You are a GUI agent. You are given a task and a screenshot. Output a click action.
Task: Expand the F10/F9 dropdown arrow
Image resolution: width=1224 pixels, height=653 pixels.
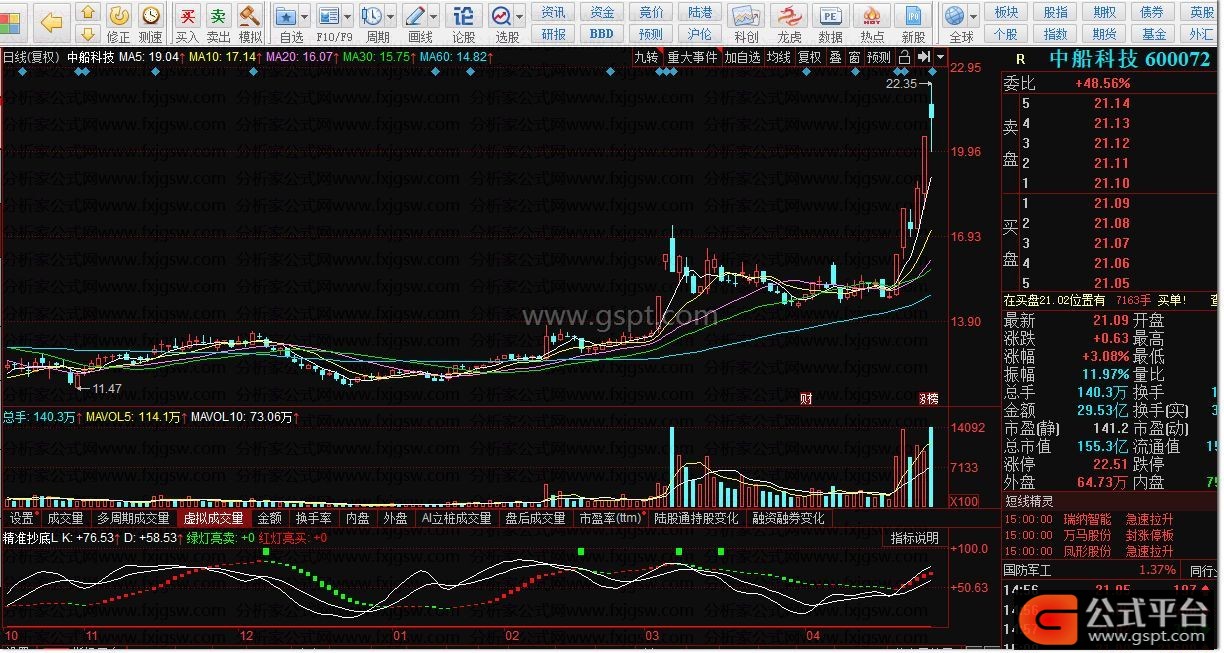(x=347, y=16)
